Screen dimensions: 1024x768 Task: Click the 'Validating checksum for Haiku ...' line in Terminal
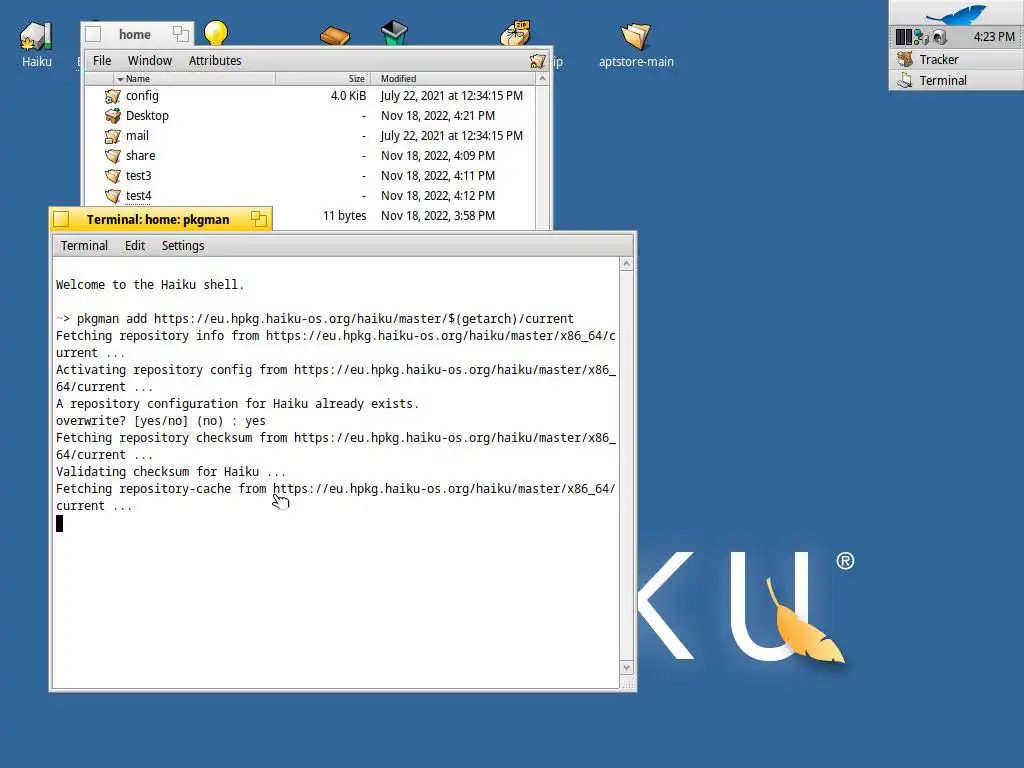[x=170, y=472]
